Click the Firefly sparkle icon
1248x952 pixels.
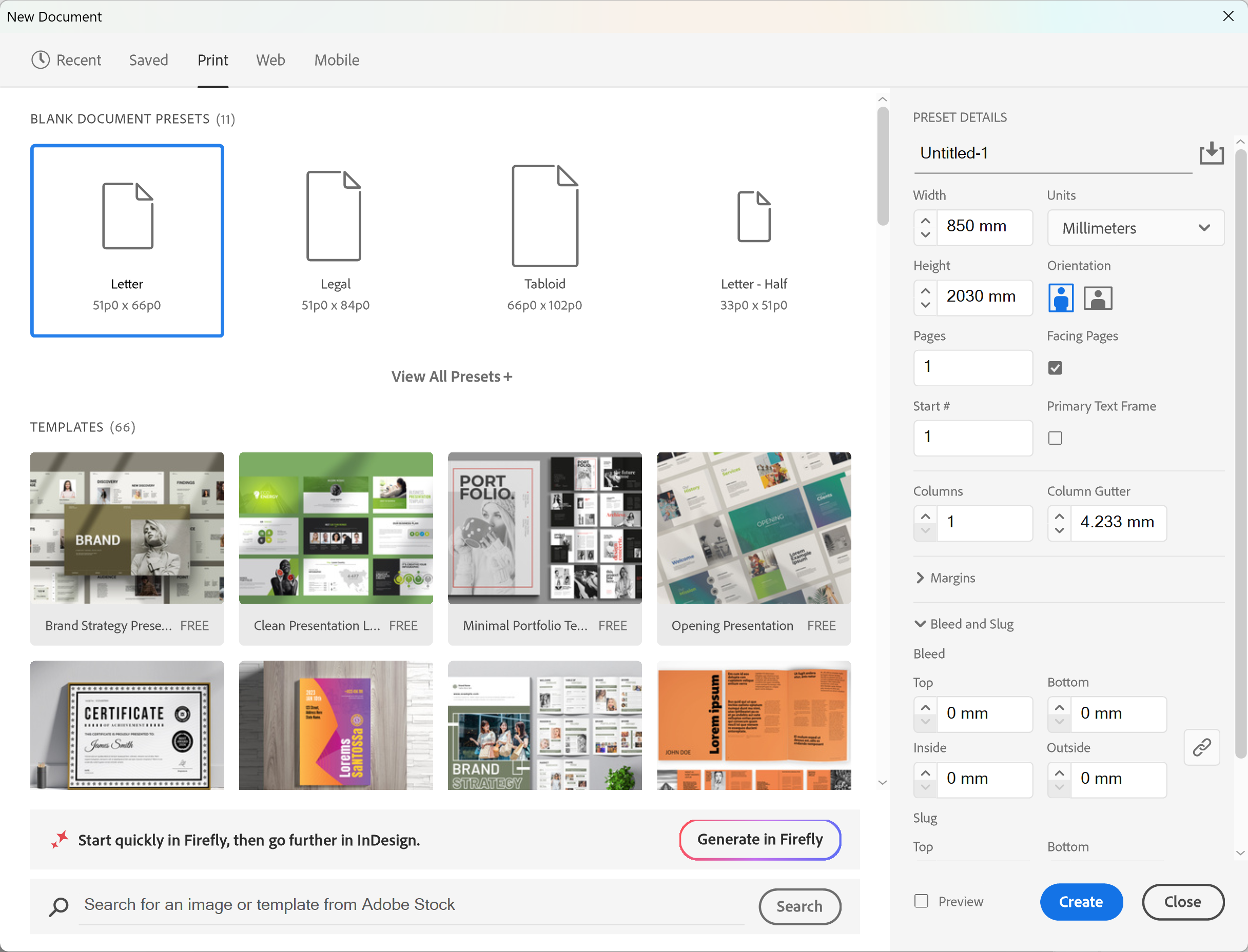pos(60,839)
